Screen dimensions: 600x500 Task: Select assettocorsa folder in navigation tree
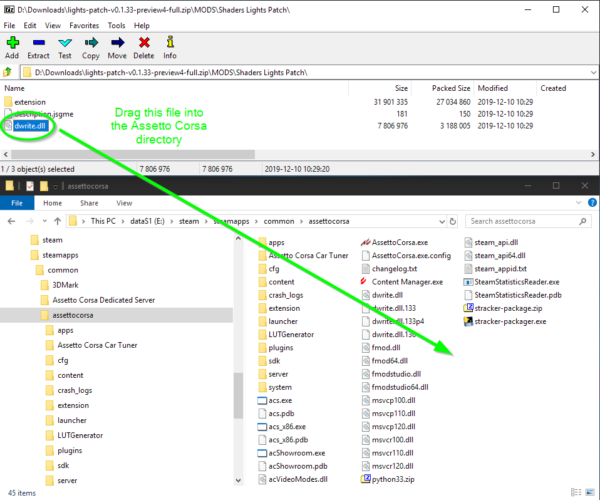pyautogui.click(x=67, y=315)
